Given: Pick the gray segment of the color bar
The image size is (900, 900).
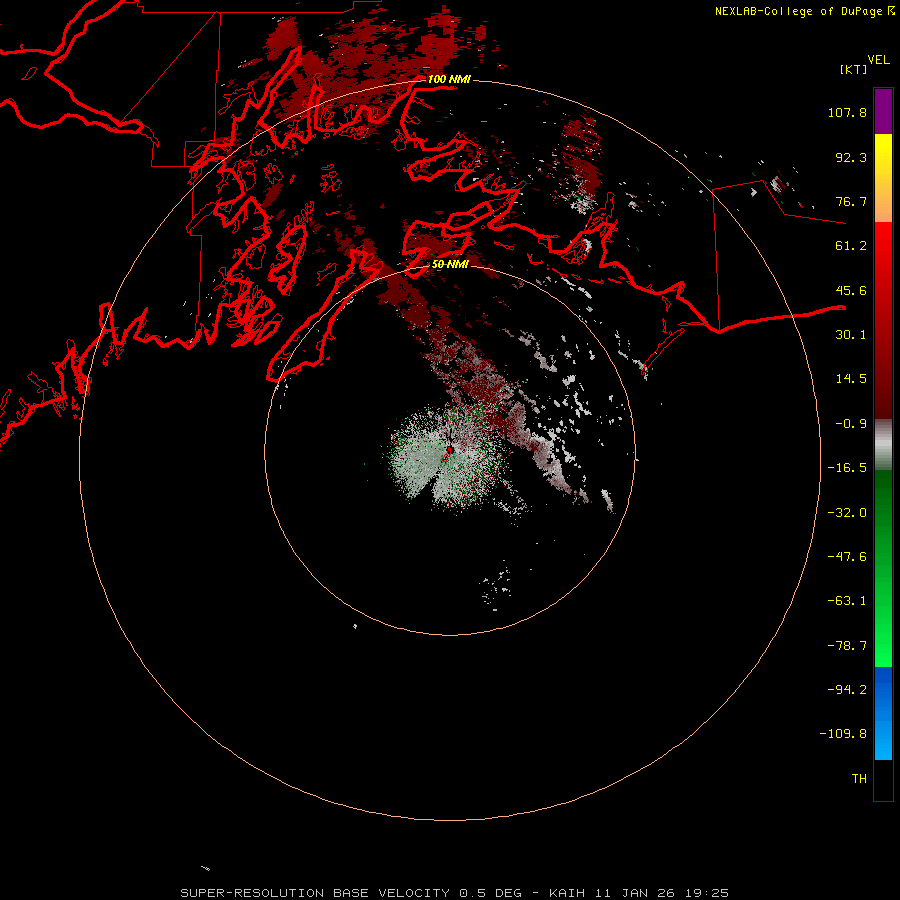Looking at the screenshot, I should (883, 445).
